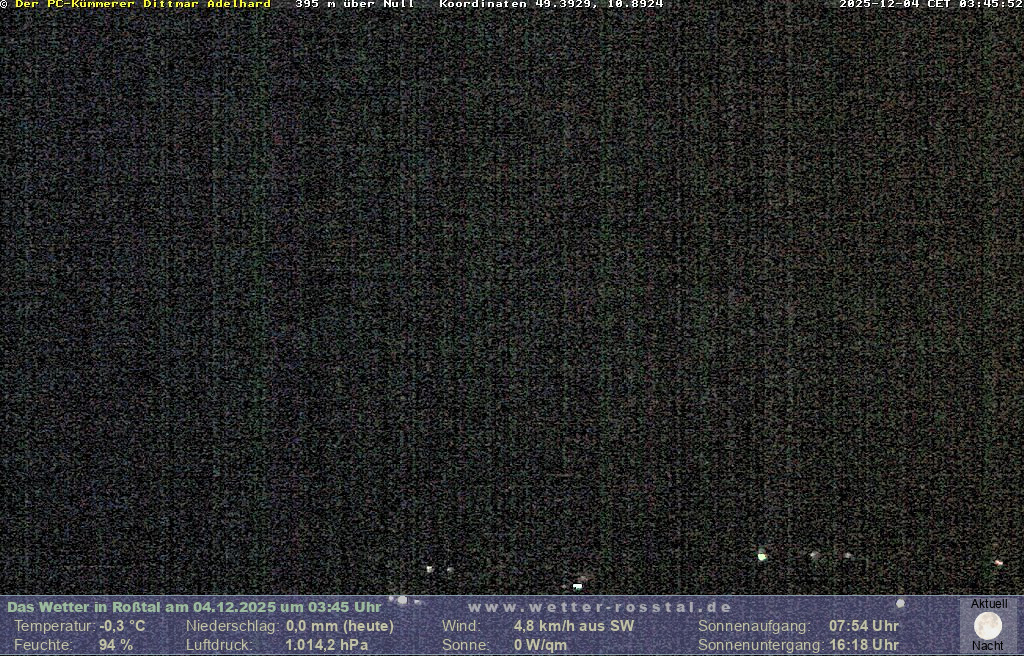Click the 395 m über Null altitude text
The width and height of the screenshot is (1024, 656).
tap(355, 5)
